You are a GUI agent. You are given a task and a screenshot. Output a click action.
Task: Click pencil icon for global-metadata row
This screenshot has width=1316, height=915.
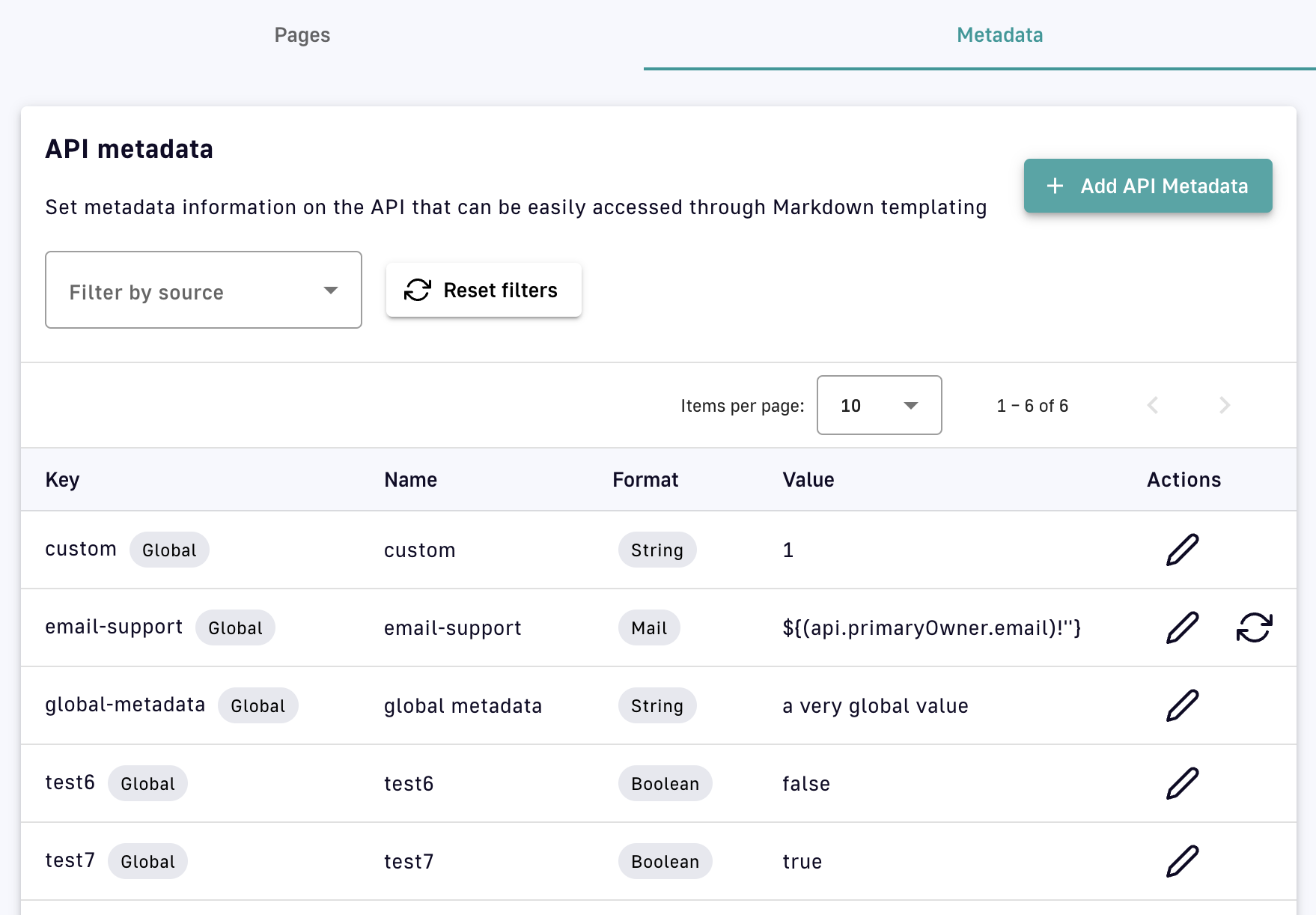point(1182,705)
